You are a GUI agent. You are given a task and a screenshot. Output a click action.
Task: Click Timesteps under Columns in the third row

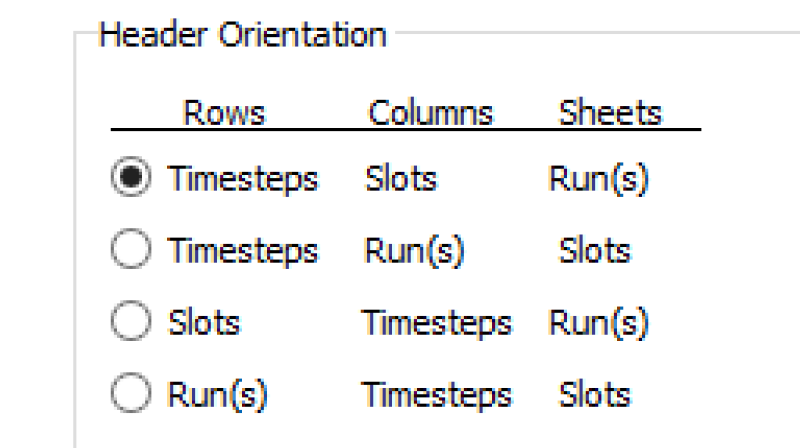[x=437, y=322]
